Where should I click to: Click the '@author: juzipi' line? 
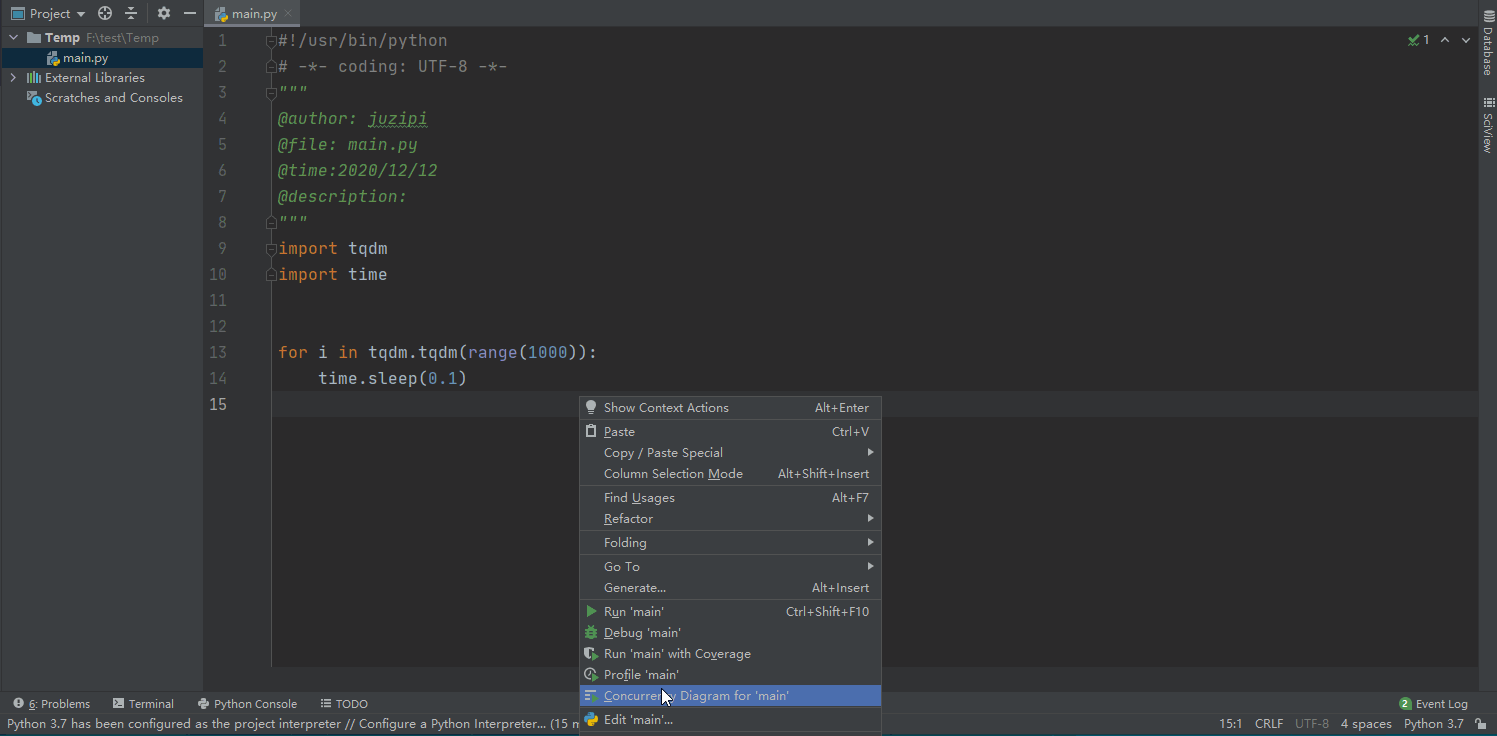pos(353,119)
